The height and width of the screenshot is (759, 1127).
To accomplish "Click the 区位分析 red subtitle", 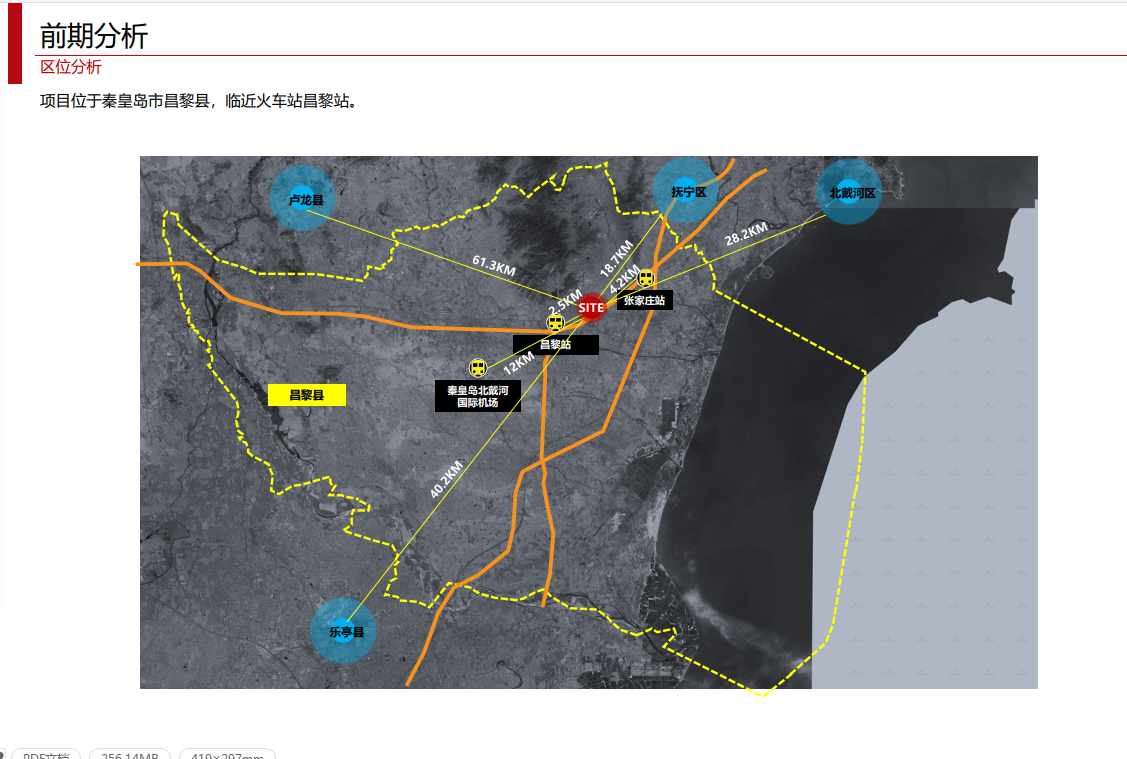I will tap(70, 67).
